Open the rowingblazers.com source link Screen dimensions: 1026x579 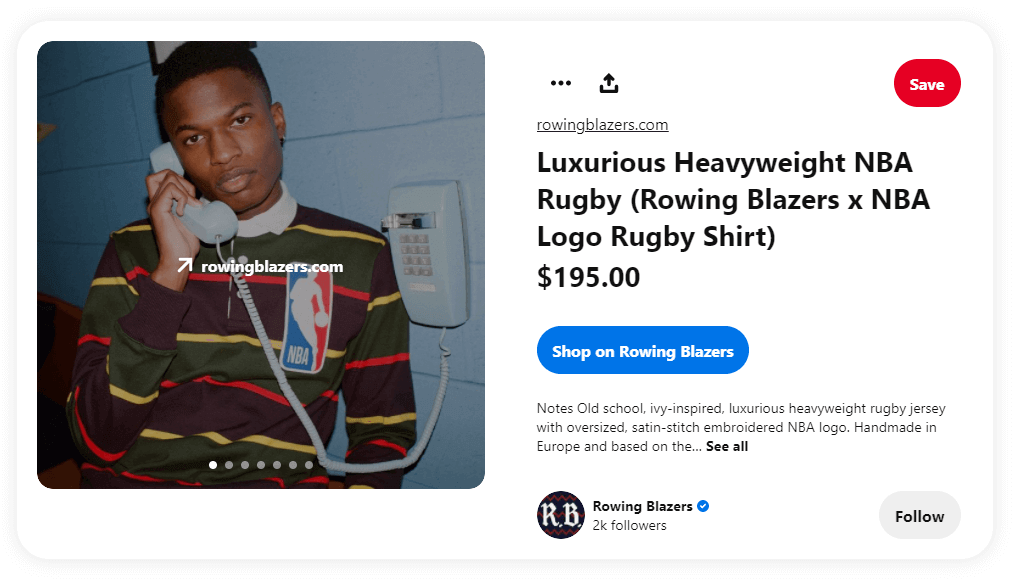[x=599, y=124]
